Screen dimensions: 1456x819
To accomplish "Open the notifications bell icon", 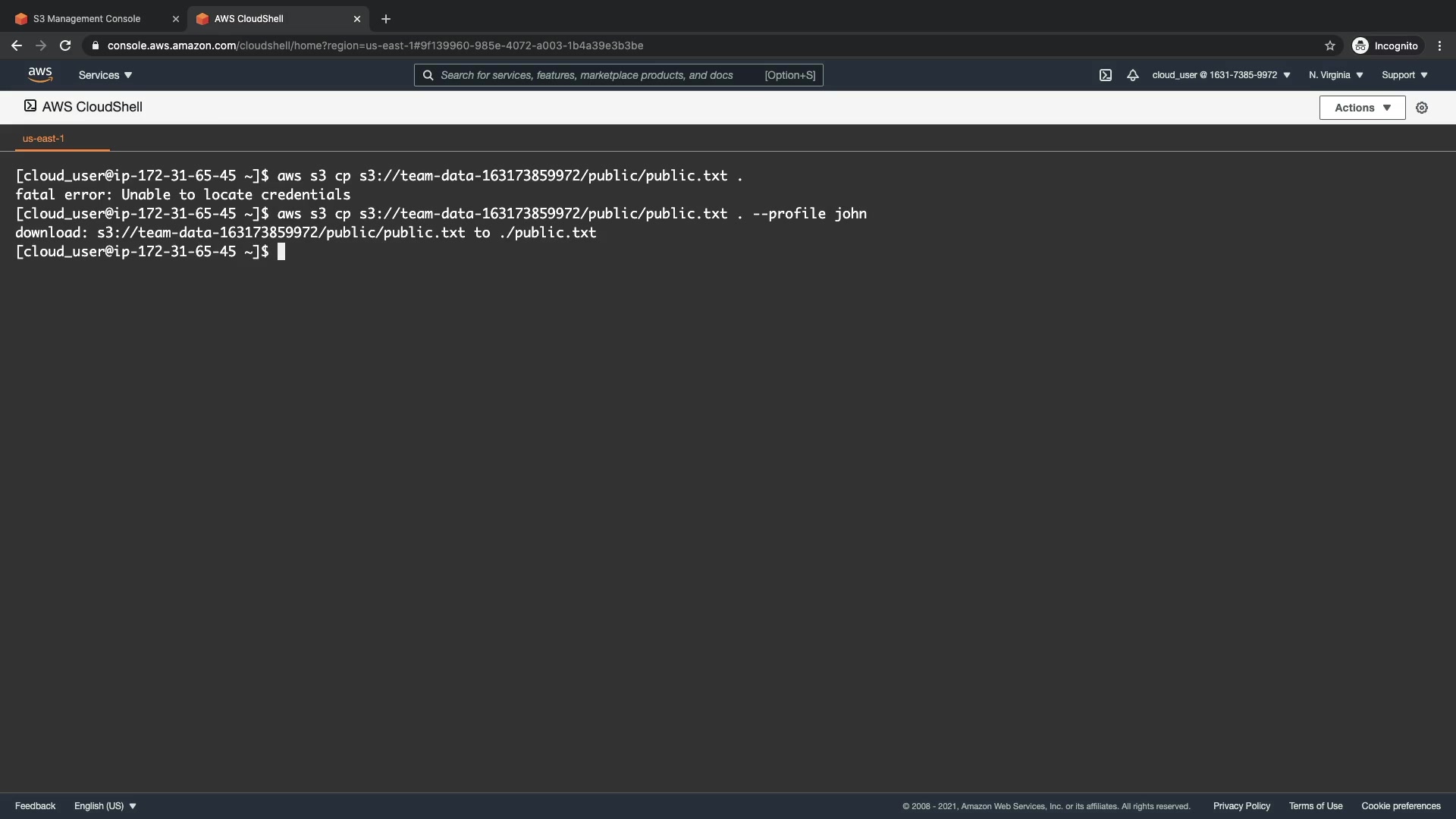I will click(1132, 75).
